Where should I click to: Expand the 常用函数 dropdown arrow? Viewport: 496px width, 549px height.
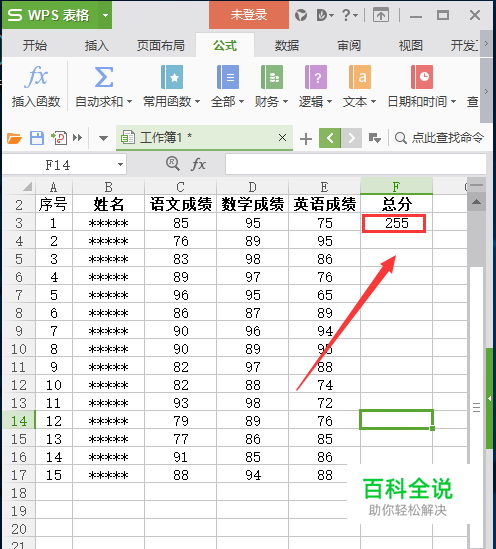pos(197,102)
